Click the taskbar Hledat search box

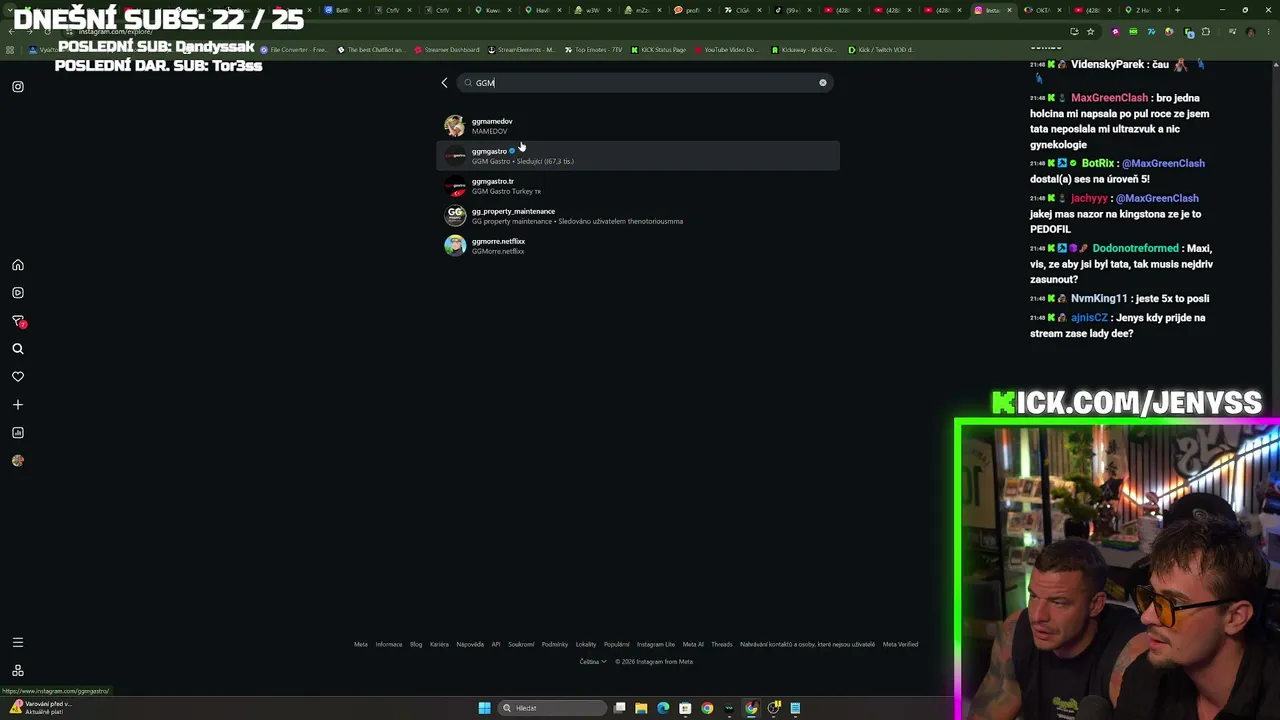point(553,708)
